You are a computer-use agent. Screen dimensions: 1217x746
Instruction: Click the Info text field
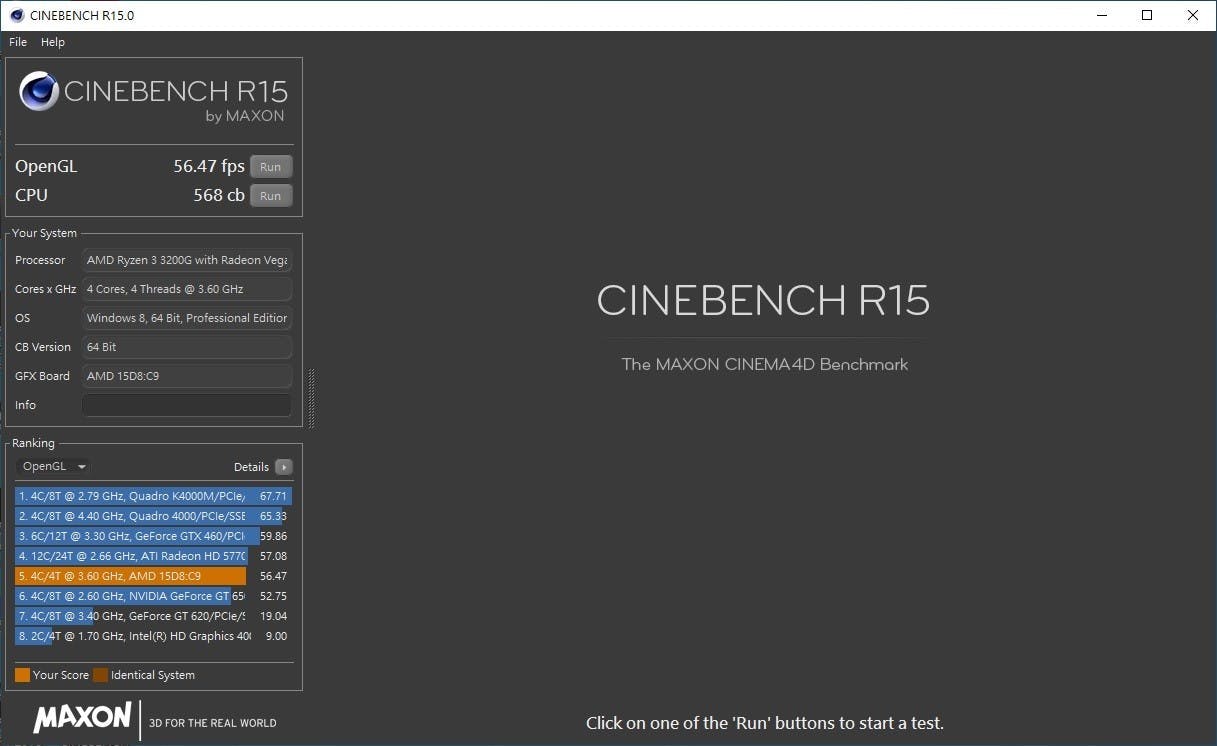click(x=187, y=405)
